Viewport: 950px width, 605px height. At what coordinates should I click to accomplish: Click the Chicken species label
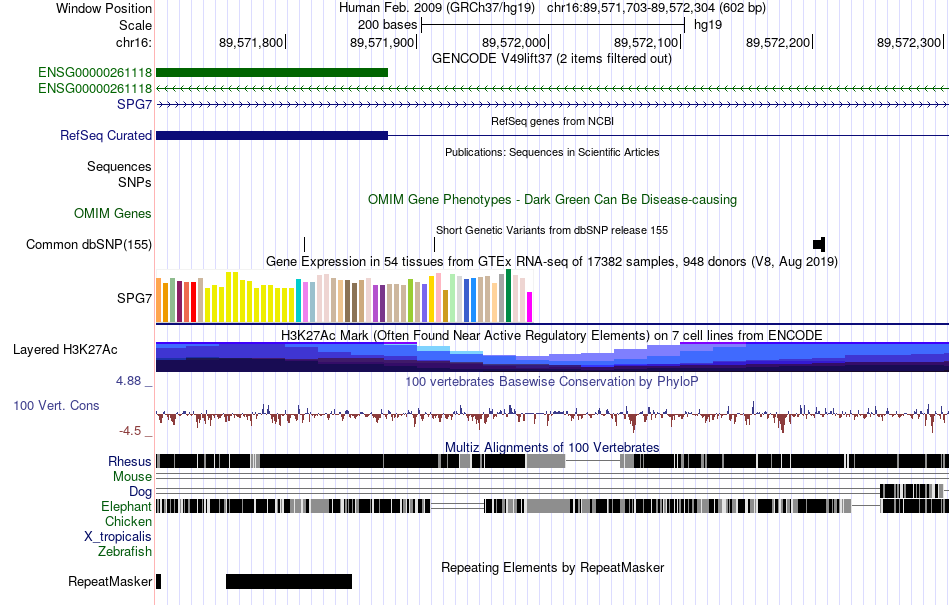(128, 521)
